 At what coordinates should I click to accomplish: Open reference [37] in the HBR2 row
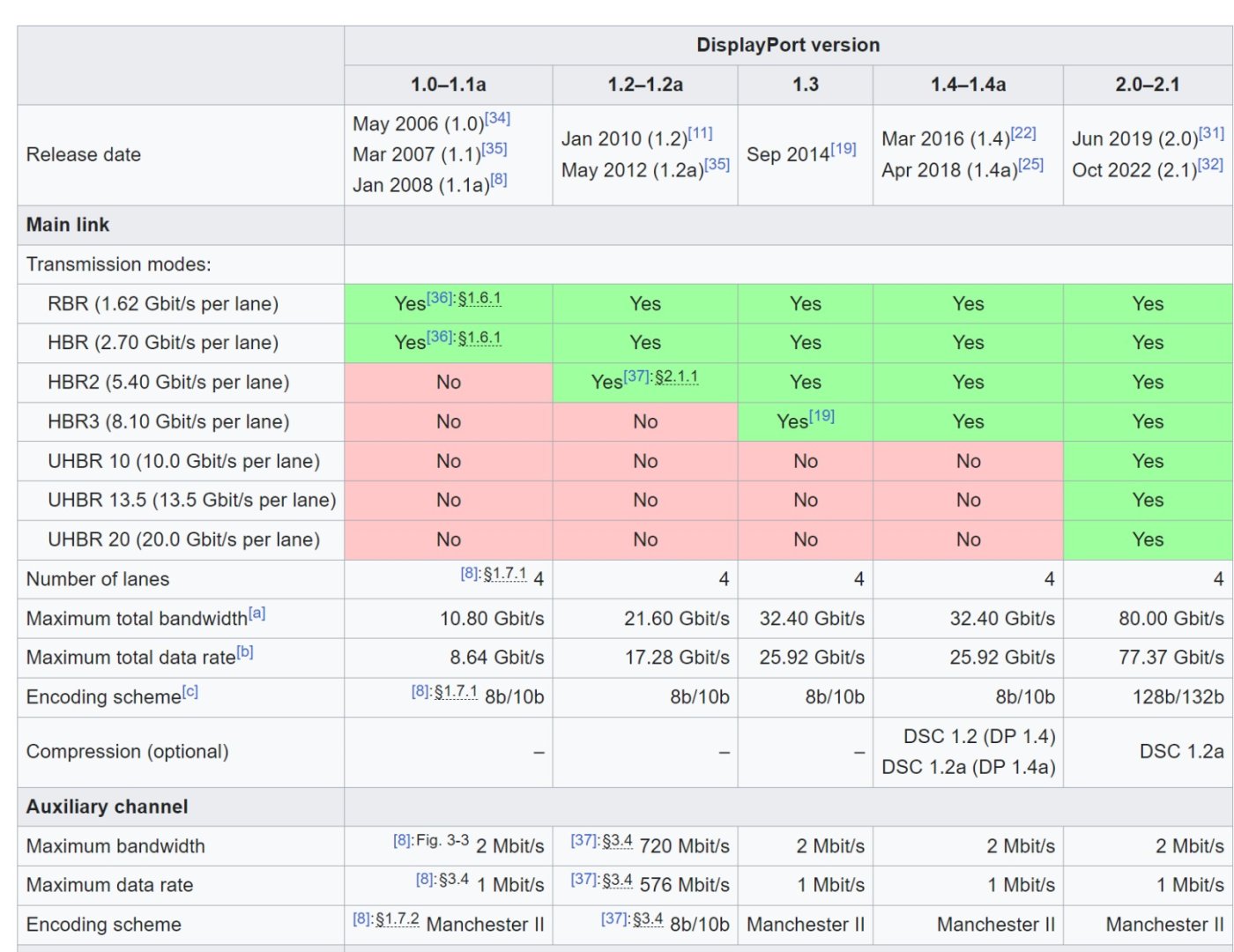tap(636, 376)
